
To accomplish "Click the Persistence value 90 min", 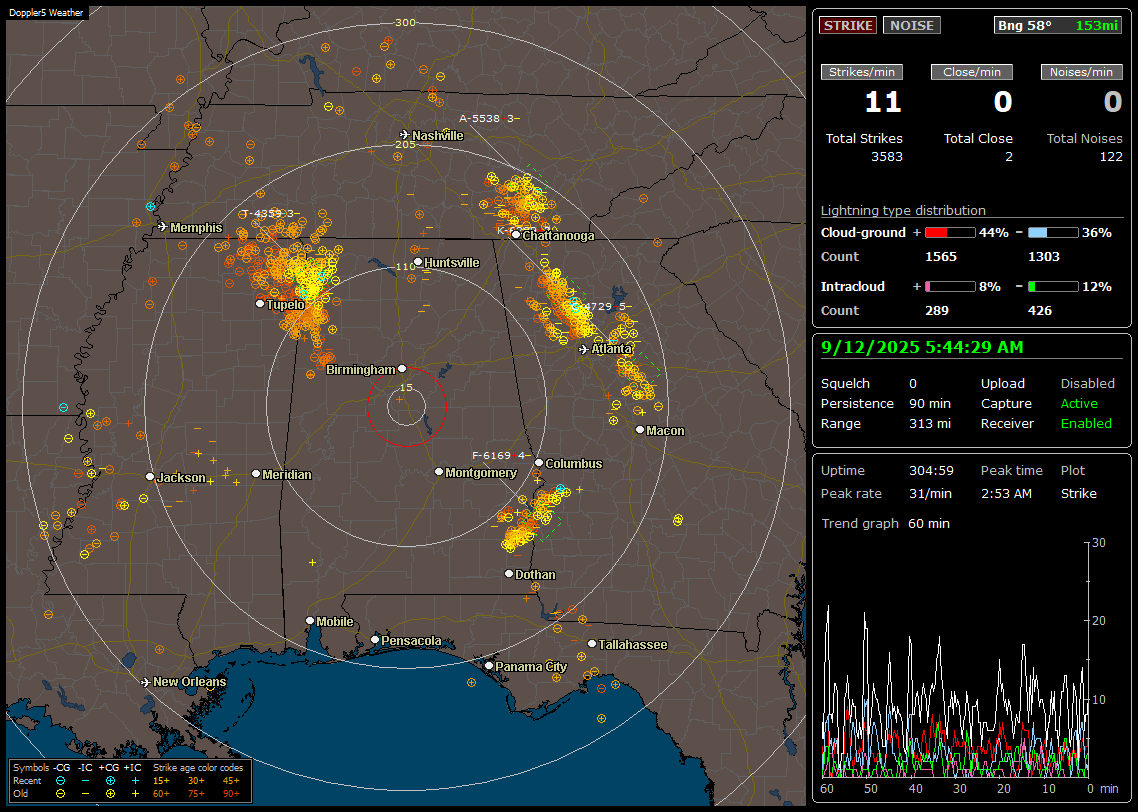I will 930,403.
